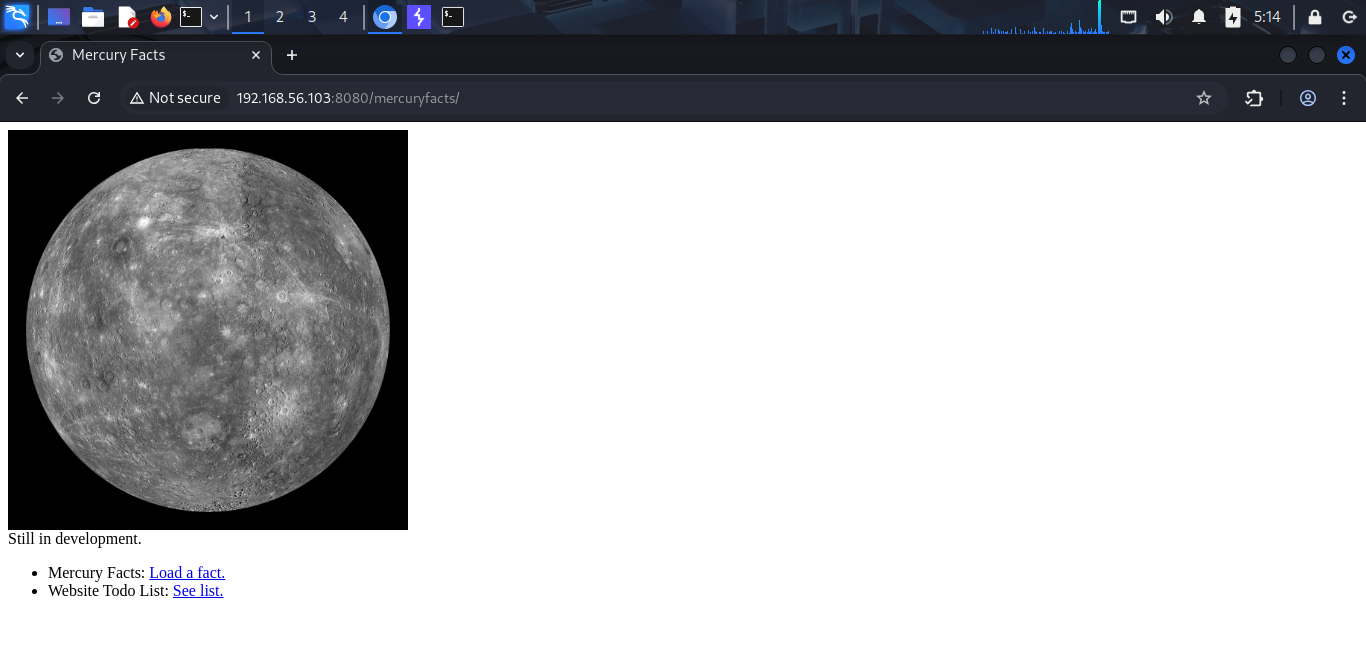This screenshot has height=654, width=1366.
Task: Open Chromium from the taskbar
Action: (x=385, y=17)
